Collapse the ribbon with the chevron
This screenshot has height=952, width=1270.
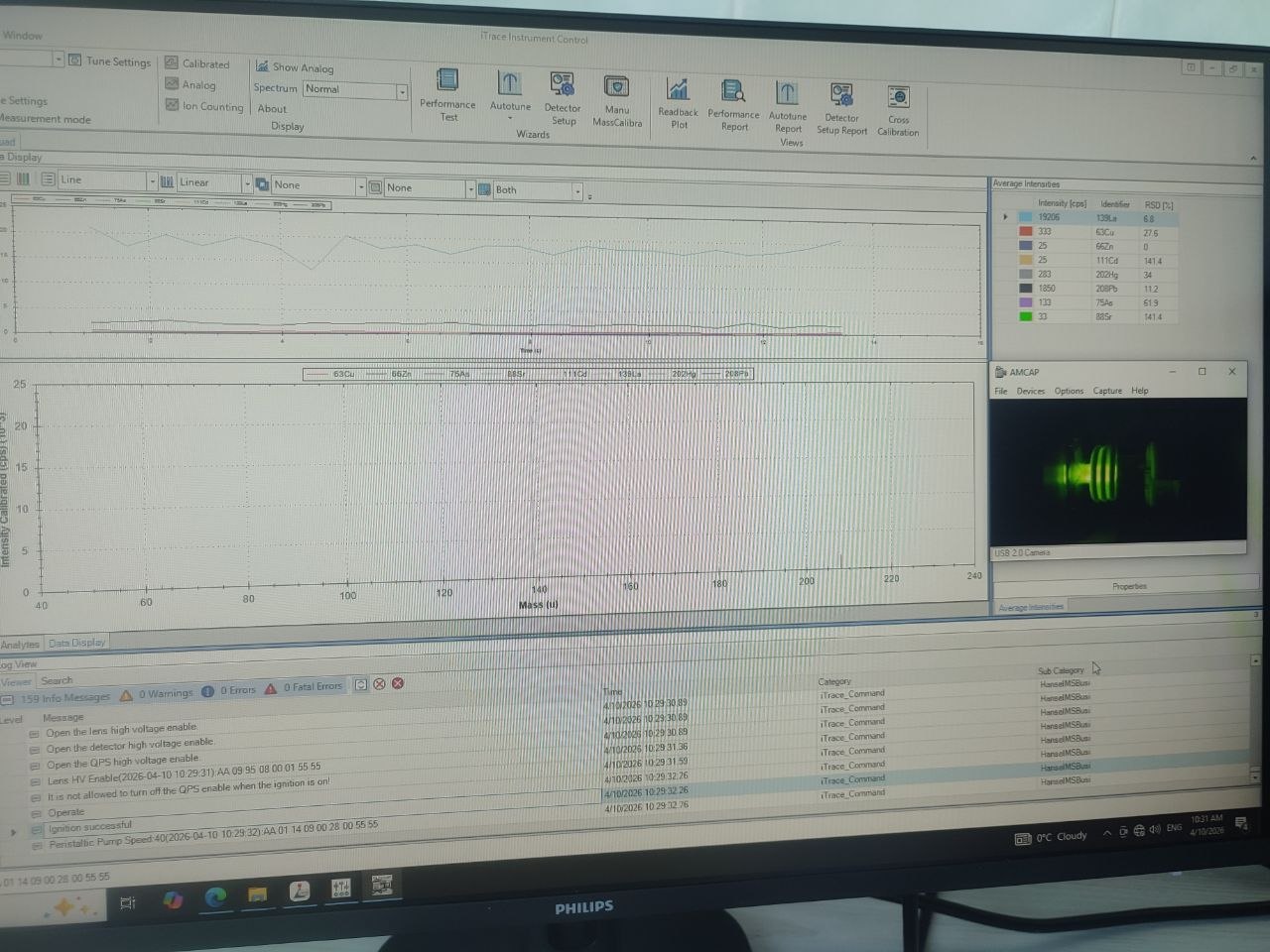click(1253, 158)
